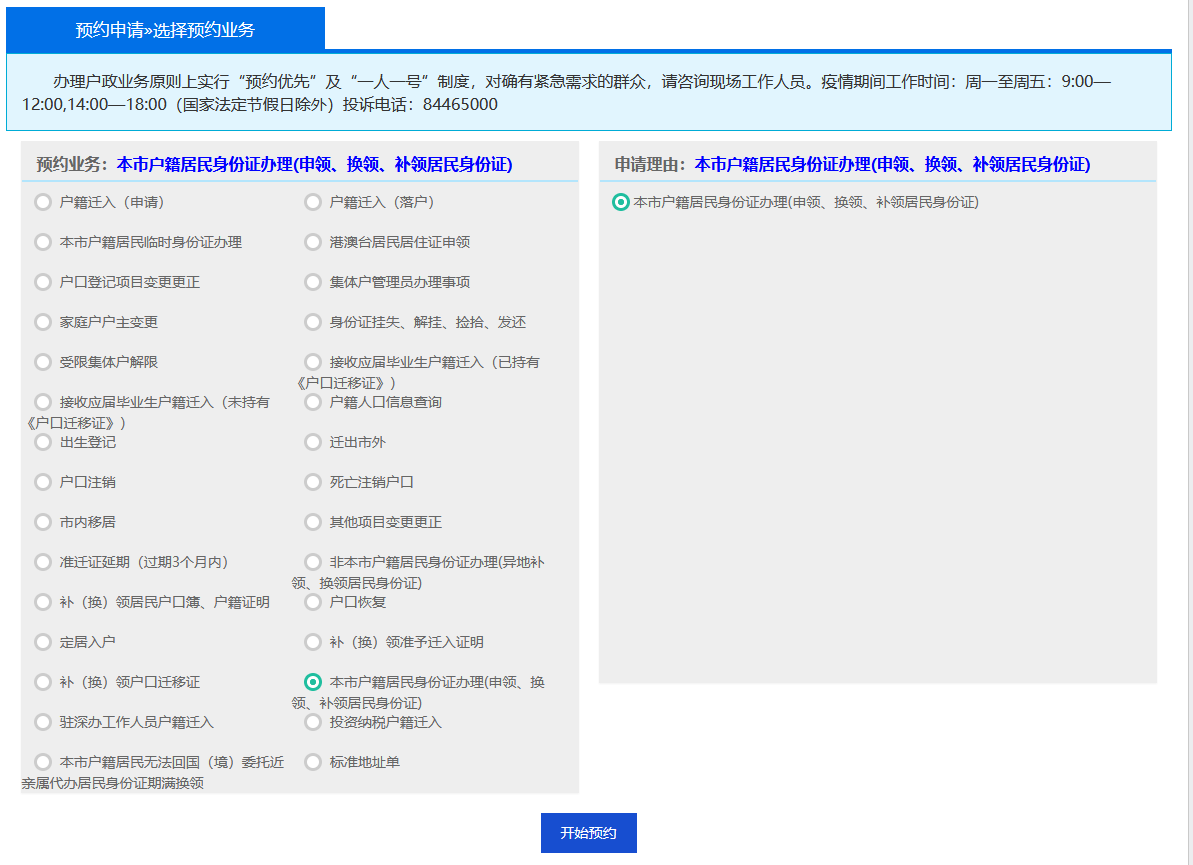This screenshot has width=1193, height=865.
Task: Click selected 本市户籍居民身份证办理 radio in 预约业务 list
Action: (x=313, y=682)
